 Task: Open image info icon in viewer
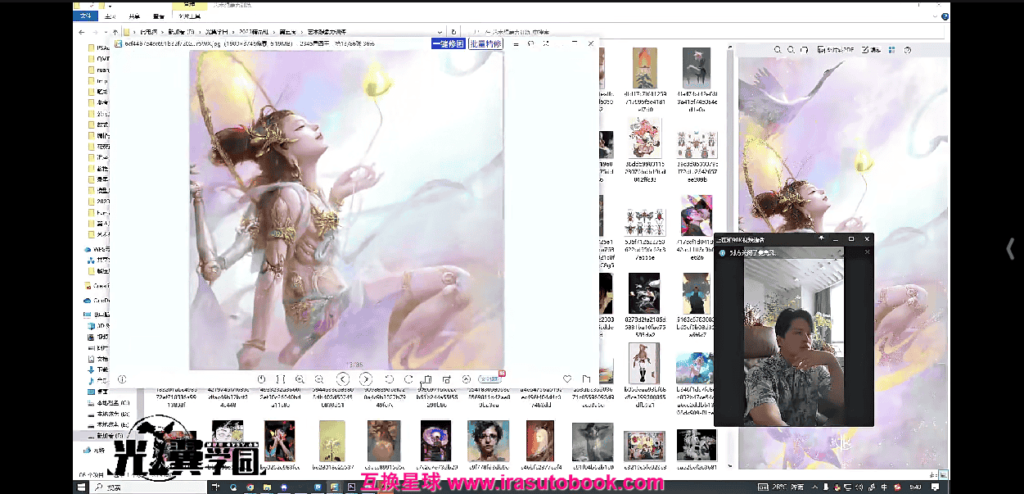coord(122,379)
